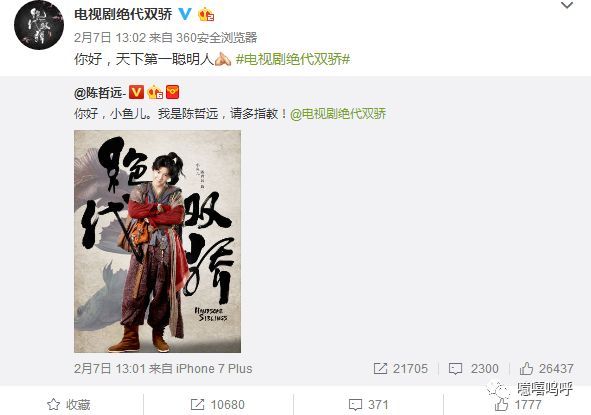Open the @陈哲远- user profile link
The height and width of the screenshot is (415, 591).
click(100, 92)
